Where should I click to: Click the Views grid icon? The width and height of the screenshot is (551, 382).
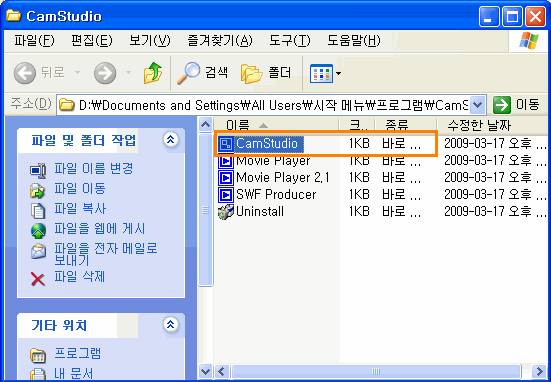coord(321,73)
